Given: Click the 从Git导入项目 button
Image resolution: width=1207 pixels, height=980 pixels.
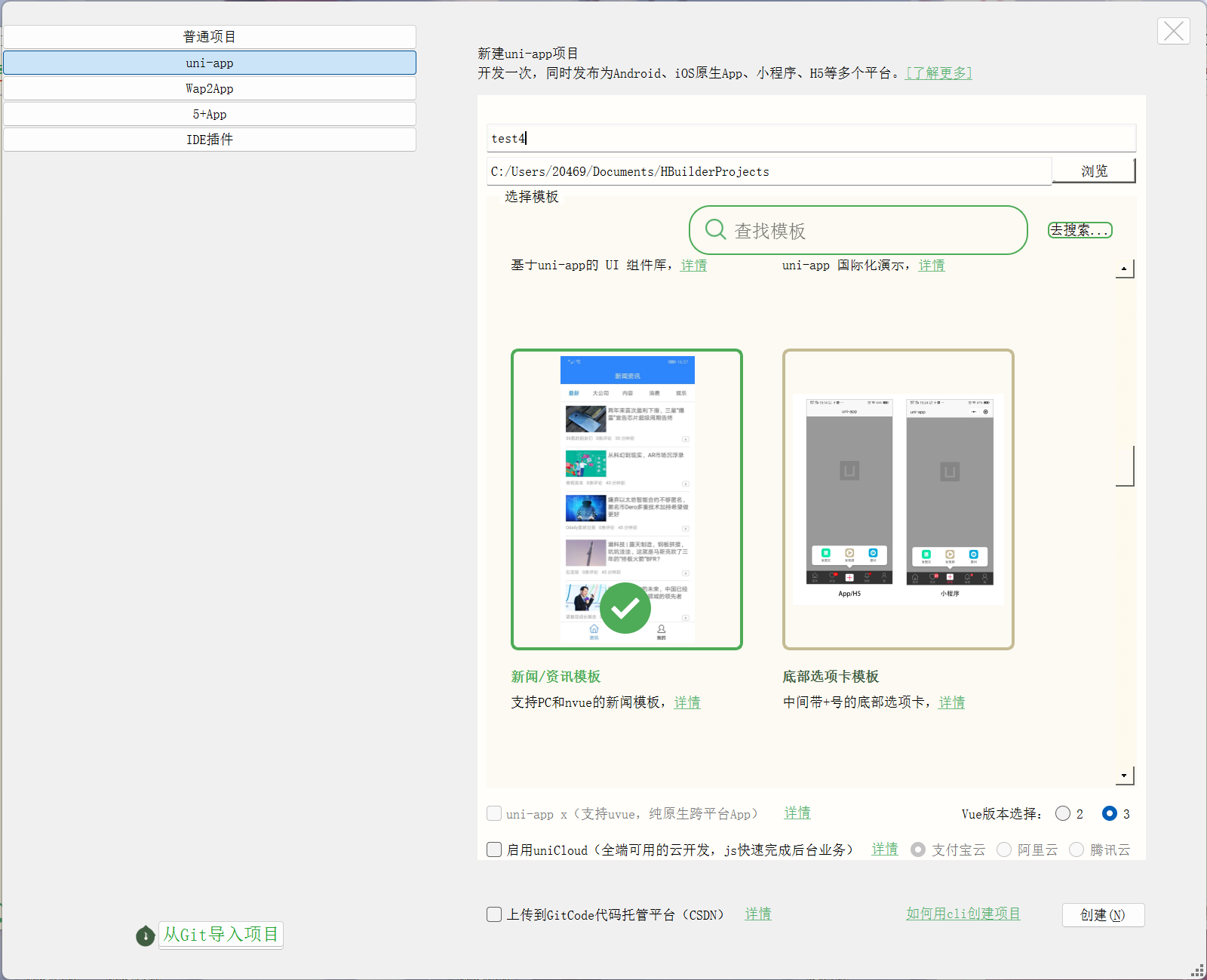Looking at the screenshot, I should pos(221,935).
